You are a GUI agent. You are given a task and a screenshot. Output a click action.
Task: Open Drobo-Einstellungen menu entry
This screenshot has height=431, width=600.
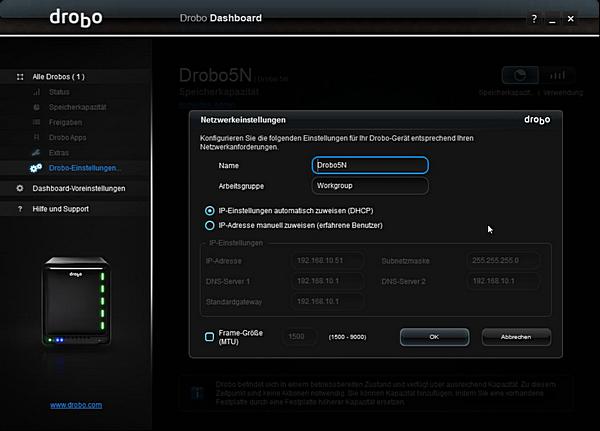[85, 168]
